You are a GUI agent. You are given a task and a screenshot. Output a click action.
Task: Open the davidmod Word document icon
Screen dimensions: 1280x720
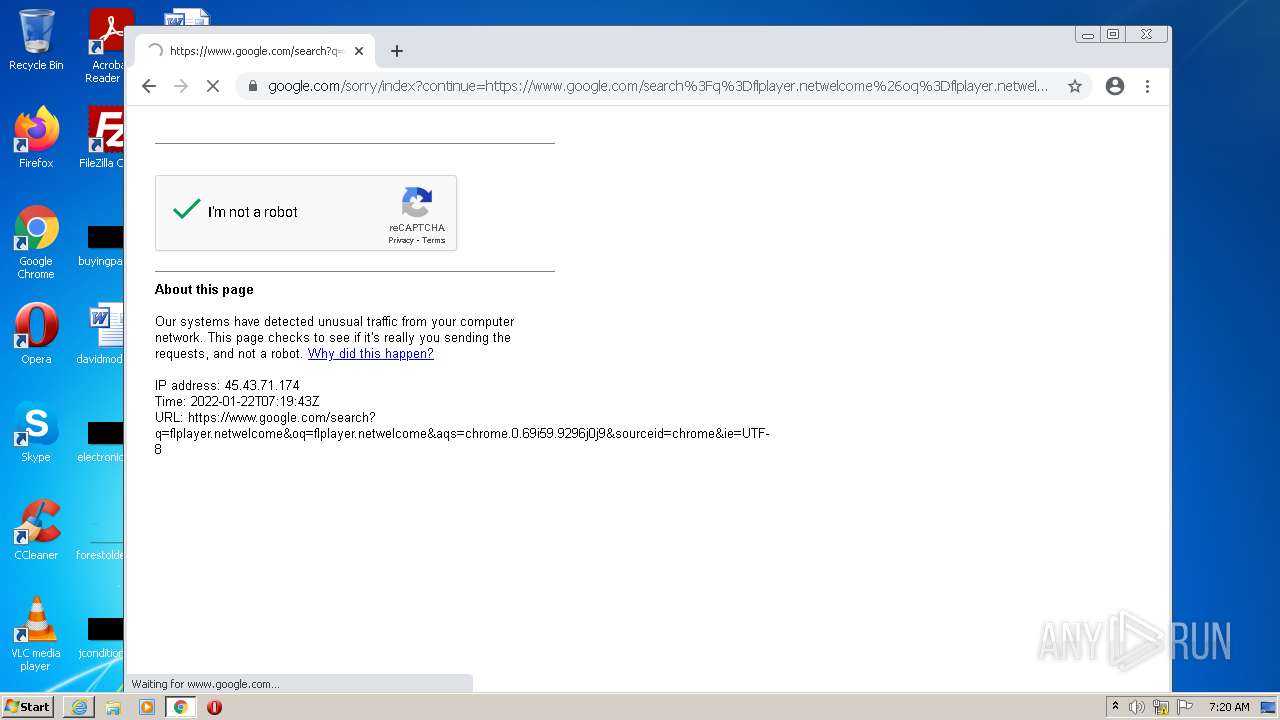pos(102,333)
